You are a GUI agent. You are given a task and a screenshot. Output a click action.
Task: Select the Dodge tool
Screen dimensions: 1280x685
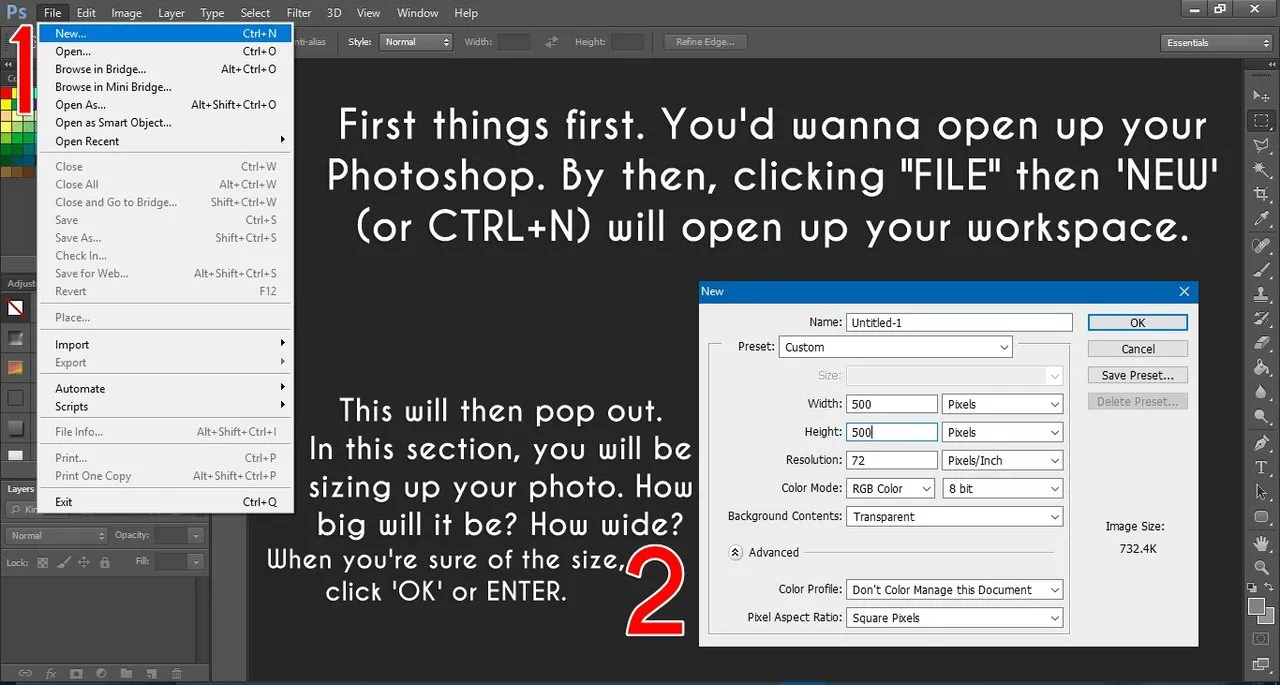tap(1261, 416)
